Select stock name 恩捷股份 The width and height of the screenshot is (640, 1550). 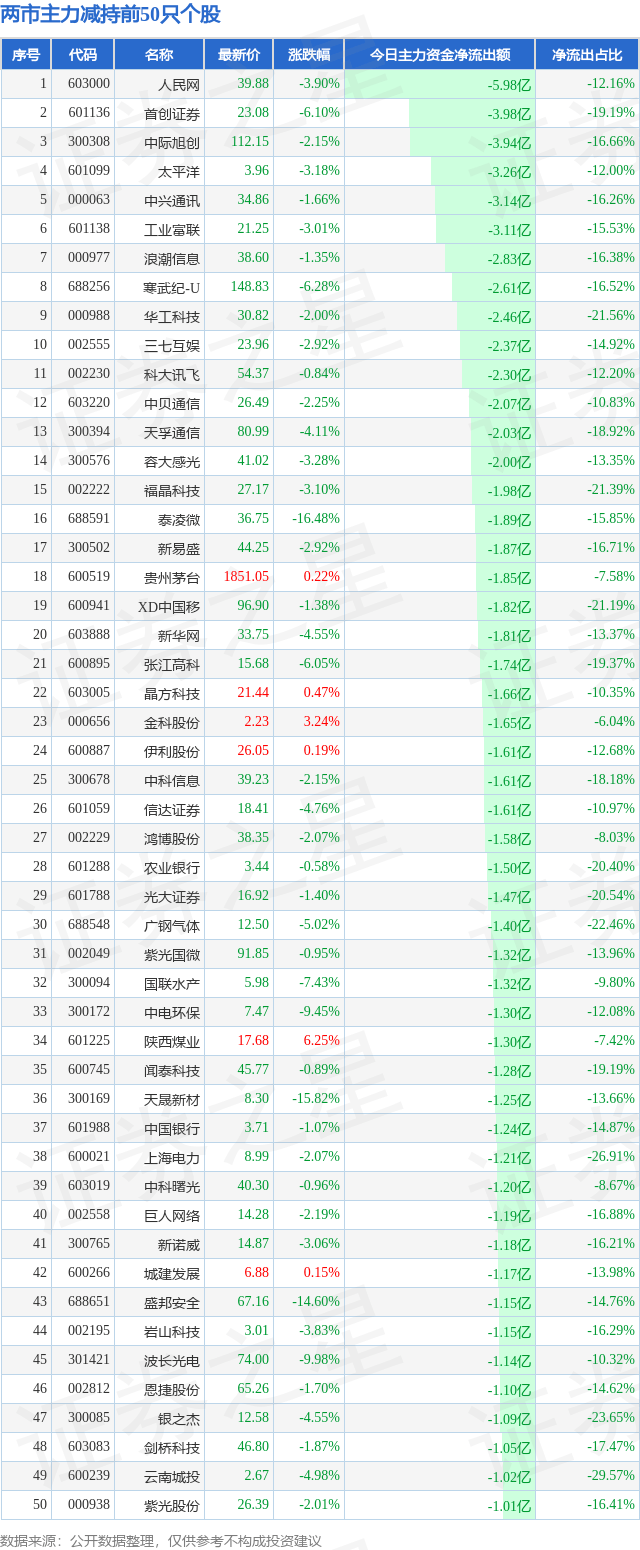point(172,1390)
